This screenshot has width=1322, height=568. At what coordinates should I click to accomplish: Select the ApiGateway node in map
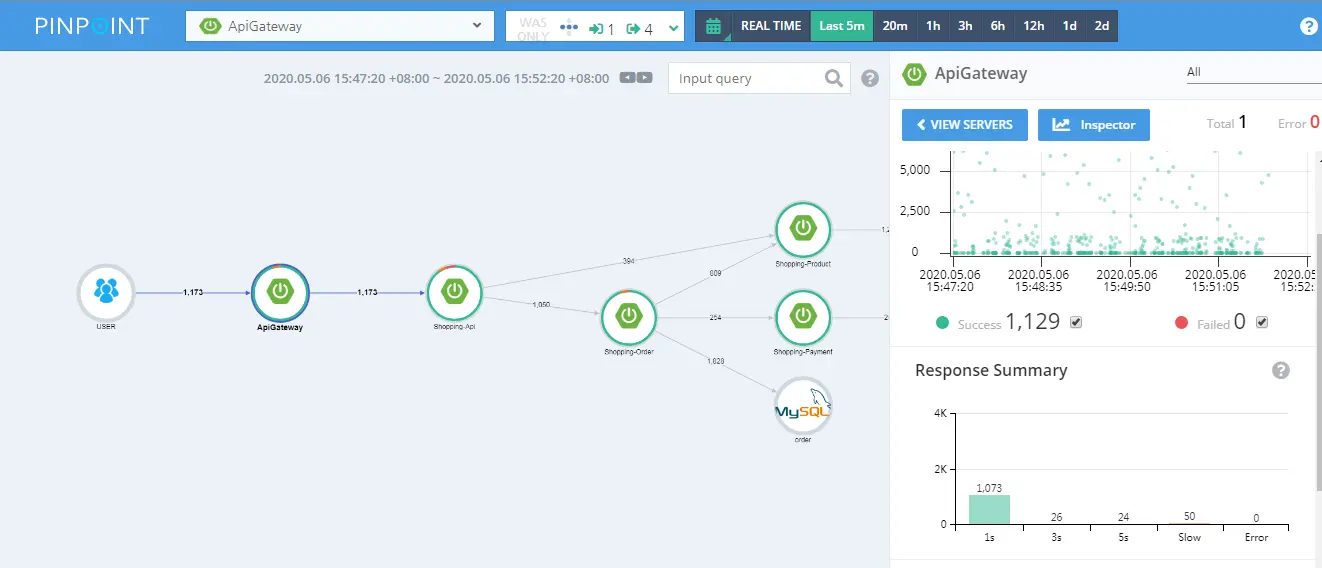pos(281,292)
